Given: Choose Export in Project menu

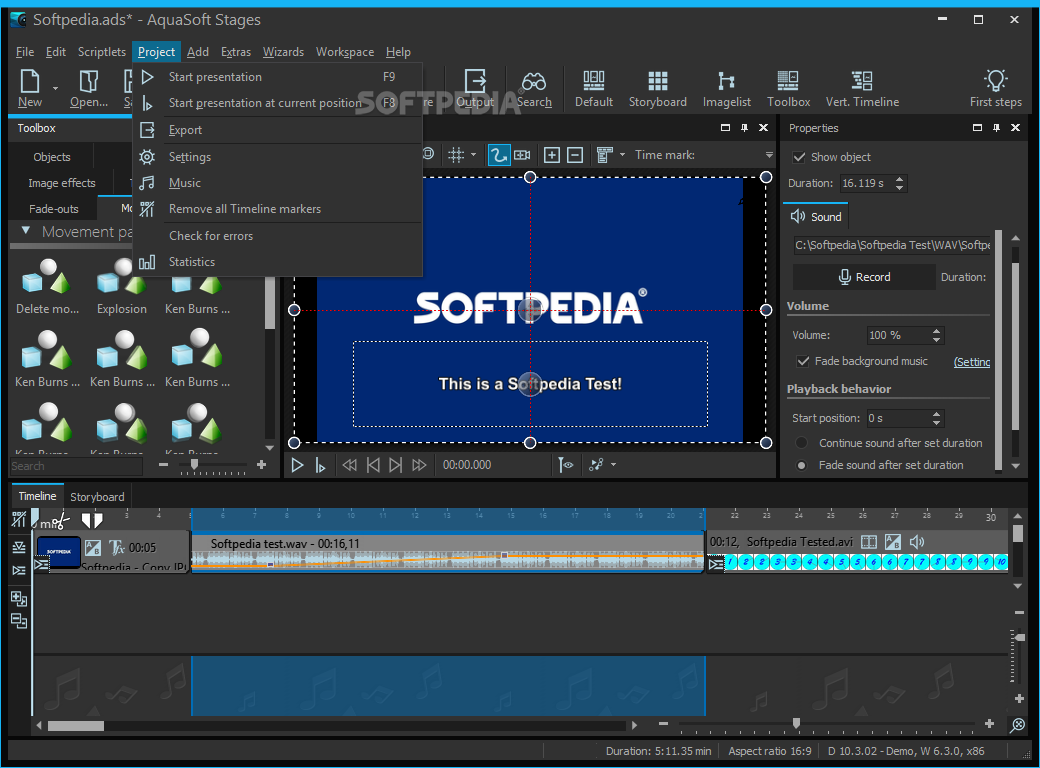Looking at the screenshot, I should tap(278, 130).
